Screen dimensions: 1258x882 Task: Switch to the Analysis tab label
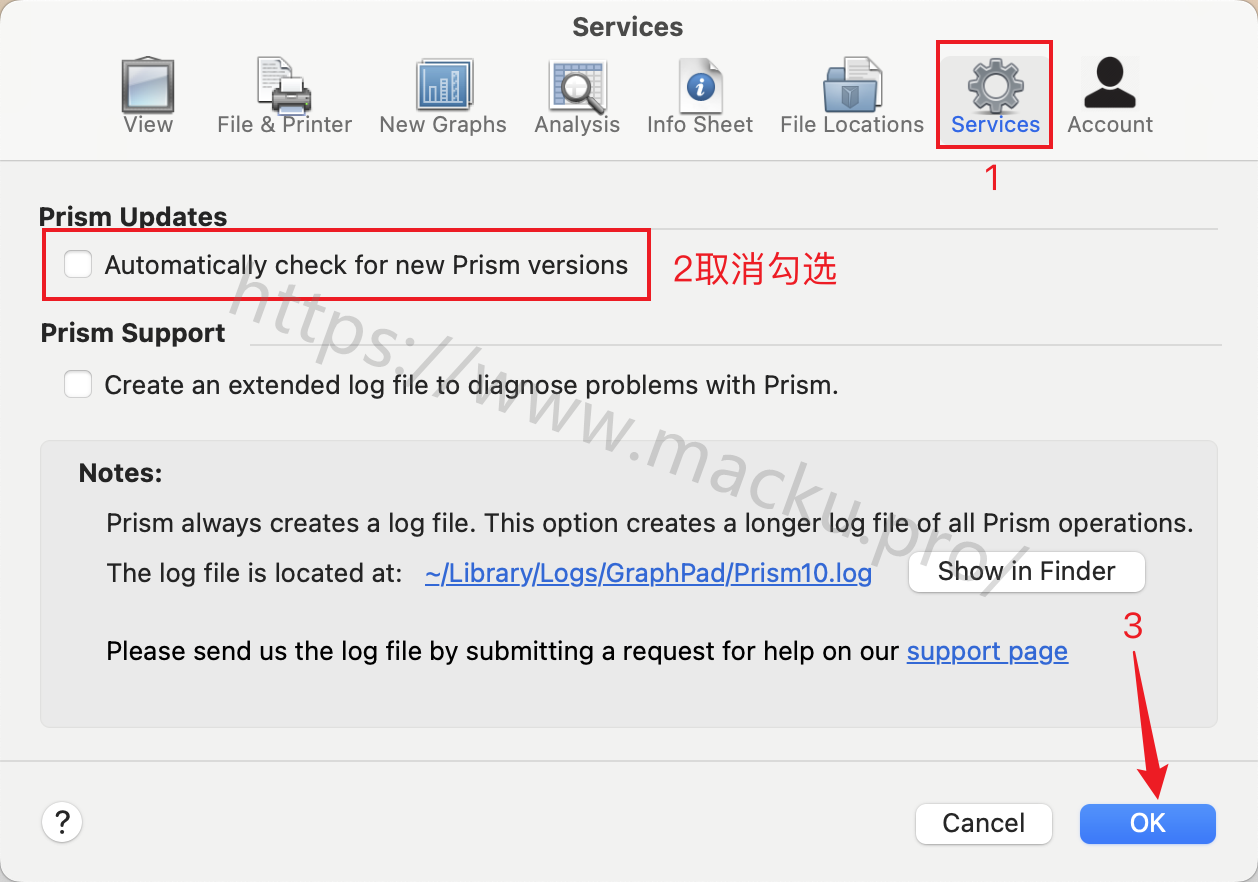point(577,125)
